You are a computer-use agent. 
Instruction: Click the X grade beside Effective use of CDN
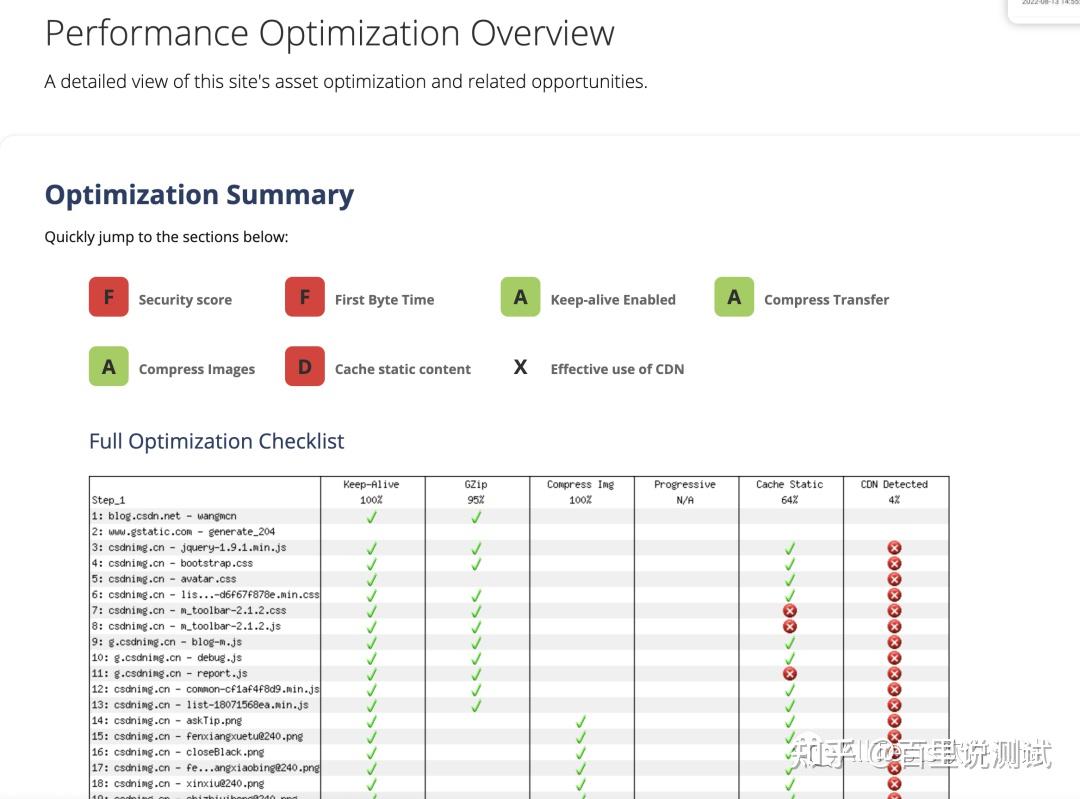point(520,367)
